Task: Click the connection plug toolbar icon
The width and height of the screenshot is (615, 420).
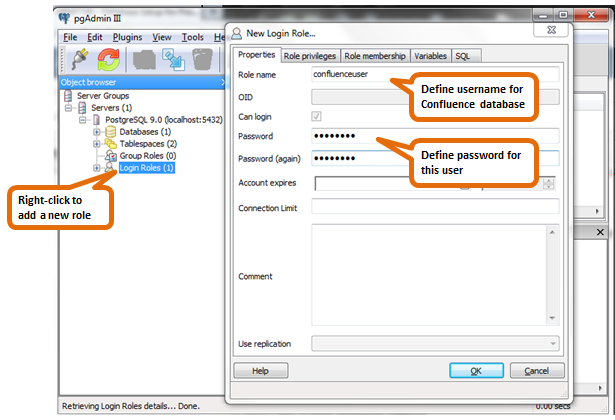Action: (80, 59)
